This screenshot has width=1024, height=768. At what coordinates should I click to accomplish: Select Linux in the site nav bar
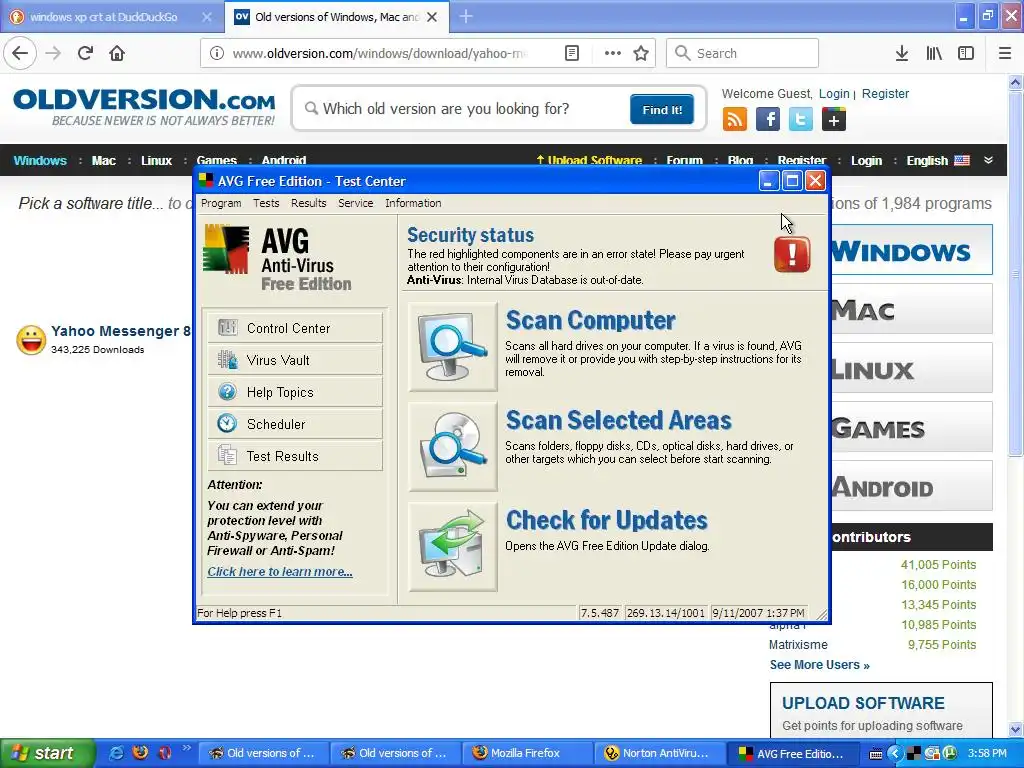click(x=156, y=161)
